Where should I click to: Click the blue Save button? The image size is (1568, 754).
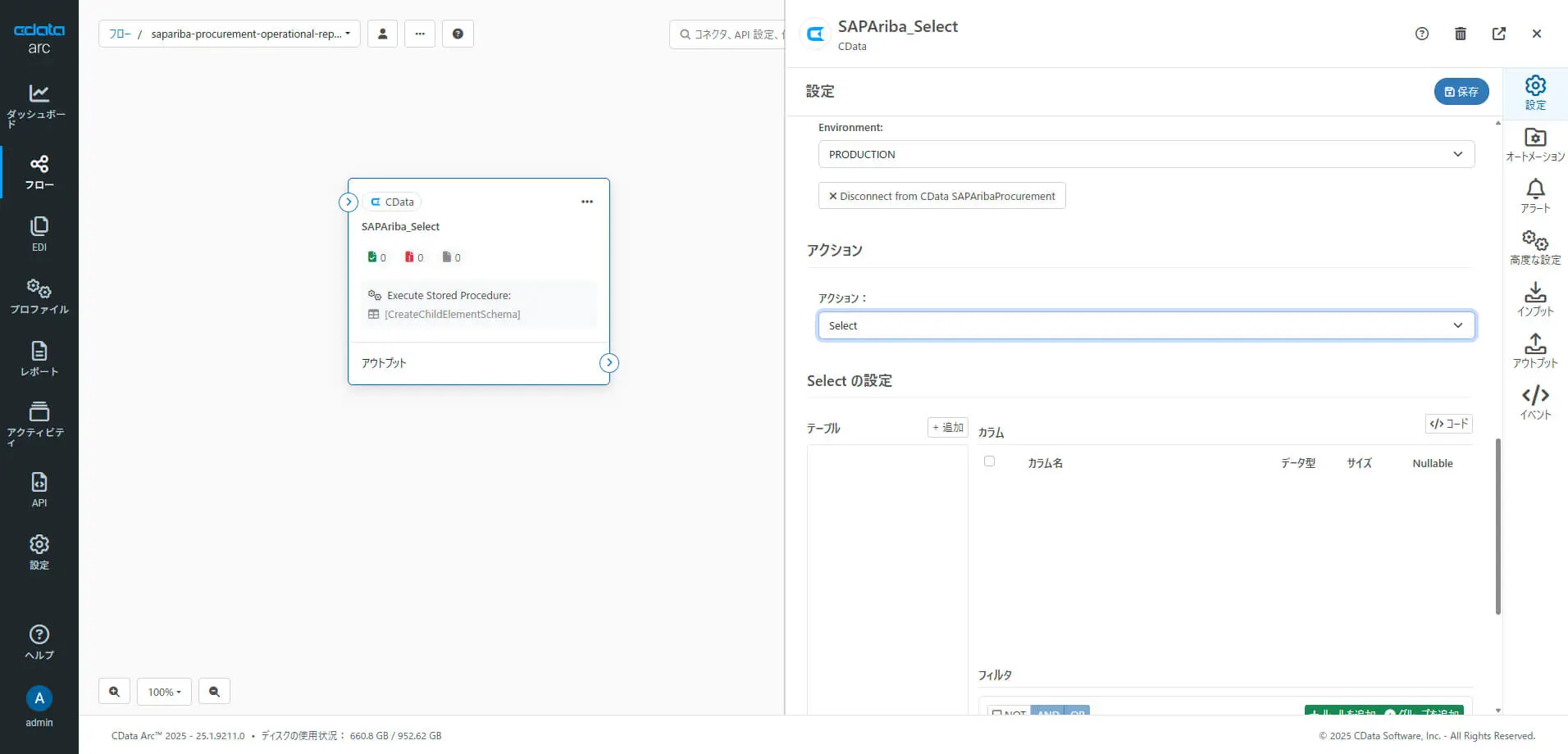(1461, 91)
